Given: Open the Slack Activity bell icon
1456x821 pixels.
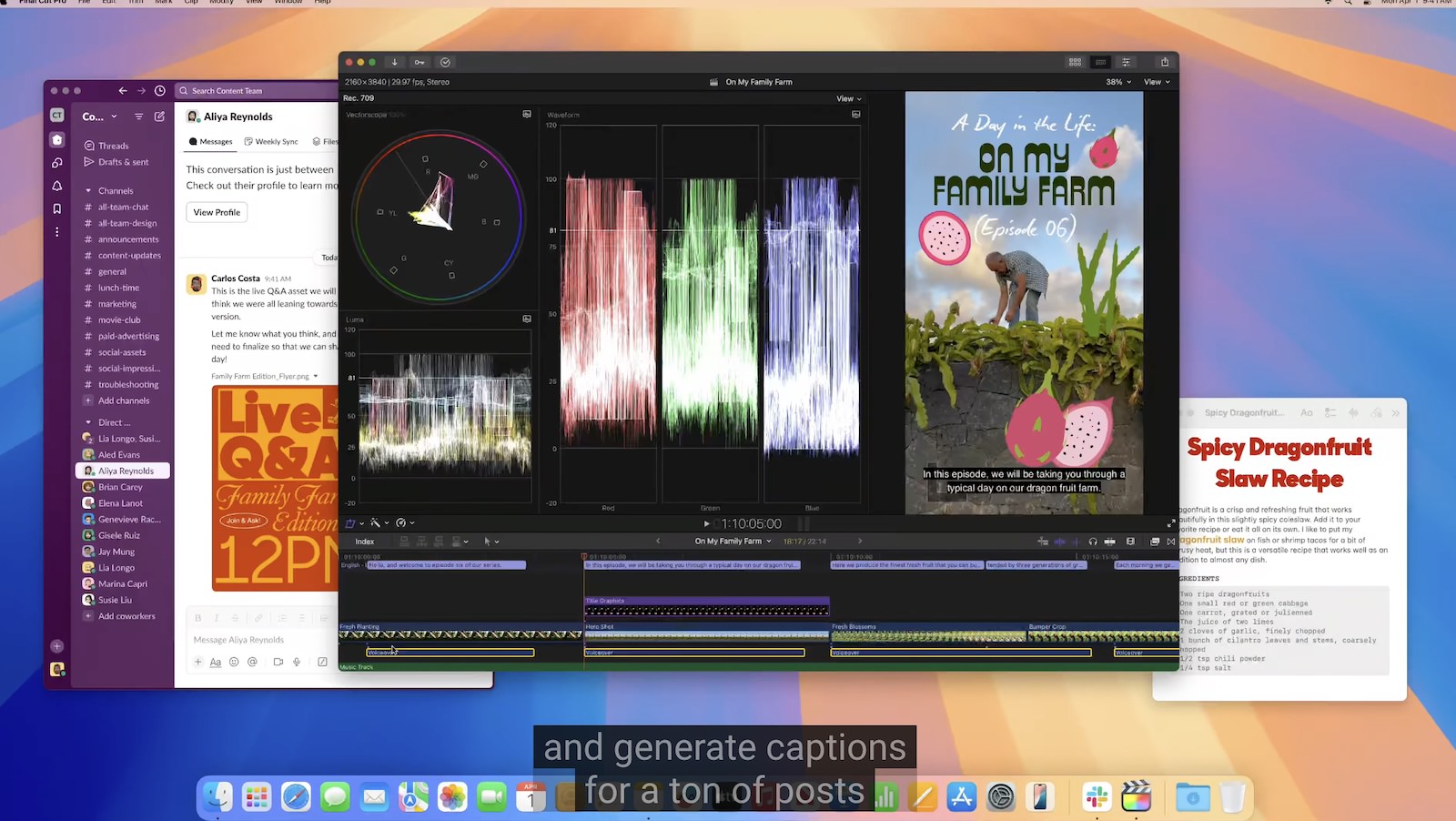Looking at the screenshot, I should point(57,186).
